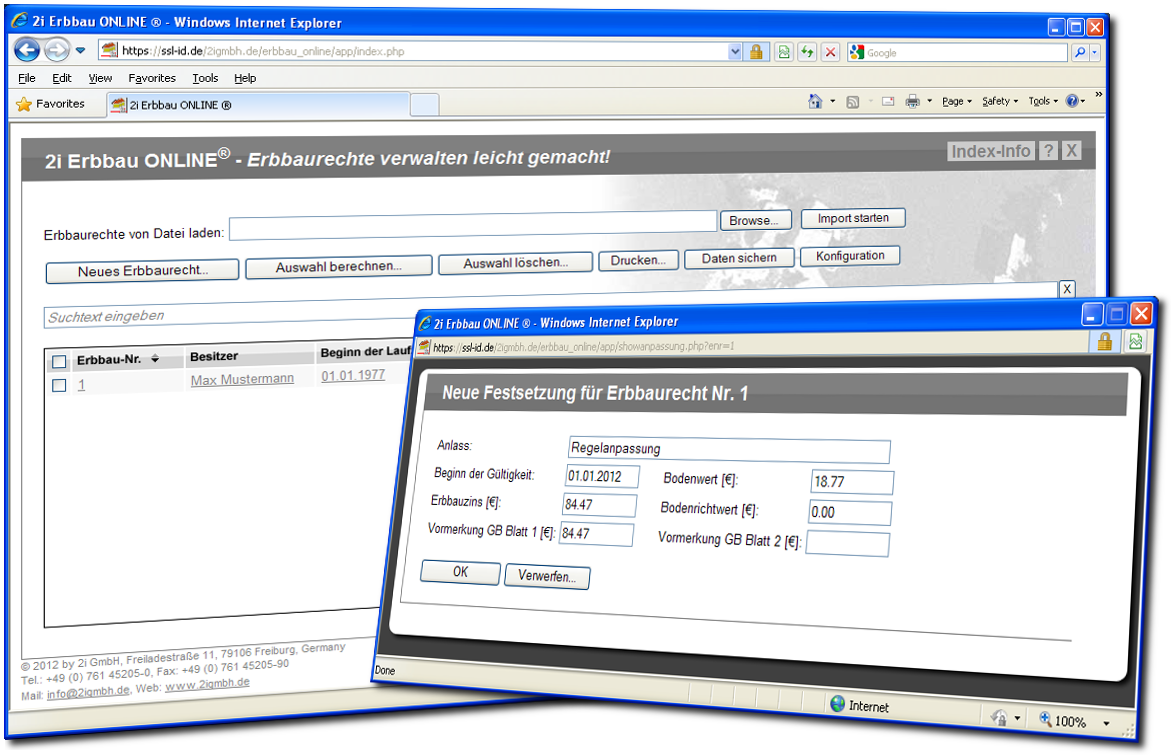Expand the Safety dropdown menu
Screen dimensions: 1171x755
1000,101
